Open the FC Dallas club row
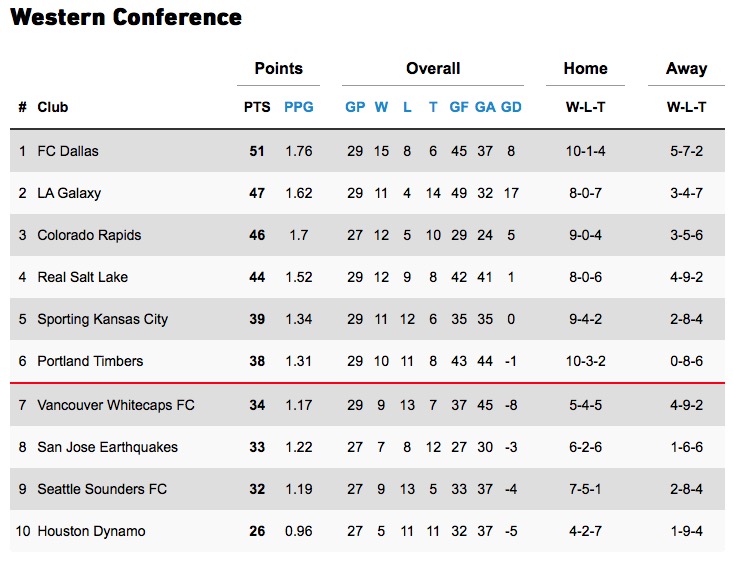The image size is (733, 566). click(68, 151)
